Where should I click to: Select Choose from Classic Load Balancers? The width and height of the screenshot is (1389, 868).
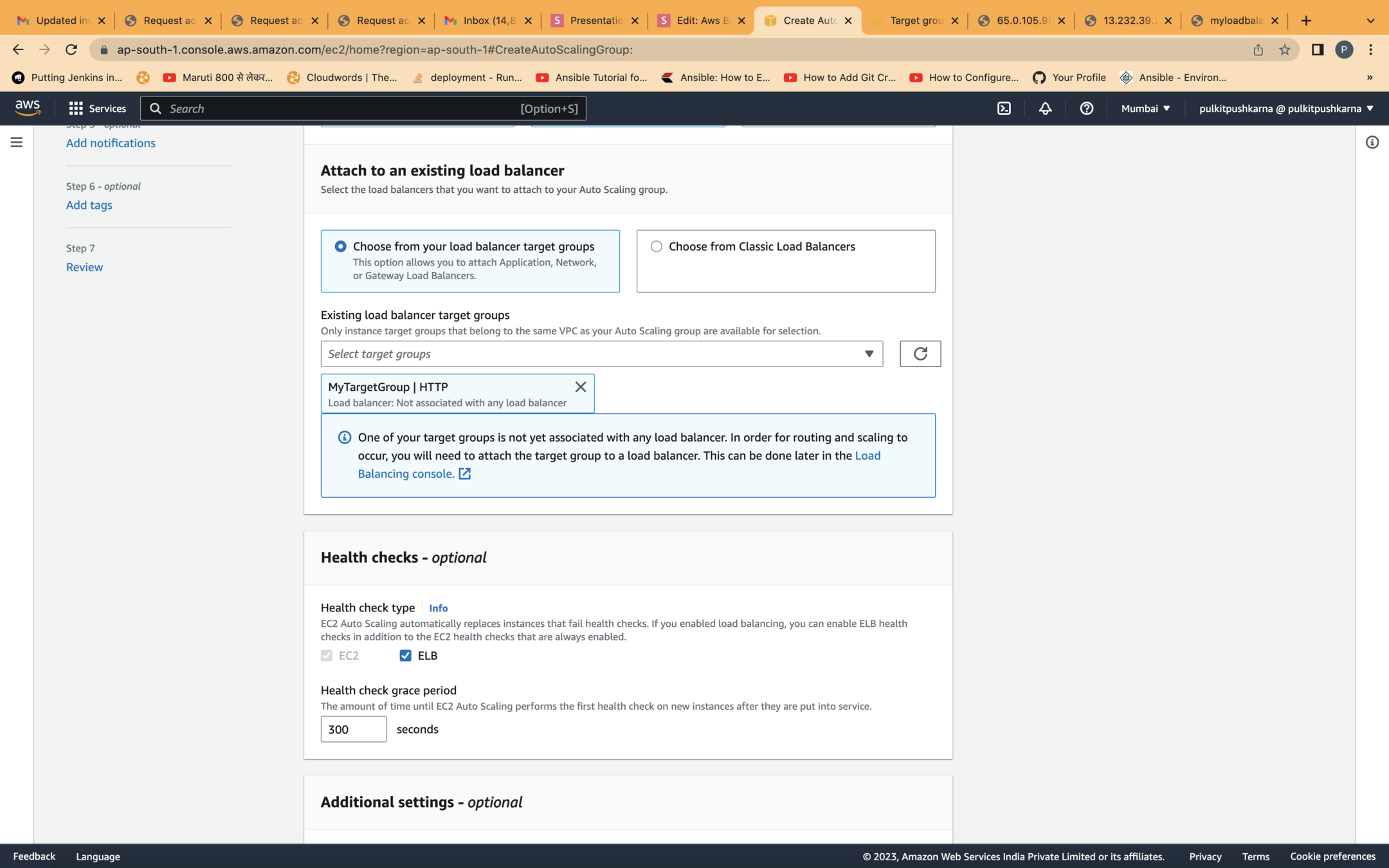tap(656, 246)
